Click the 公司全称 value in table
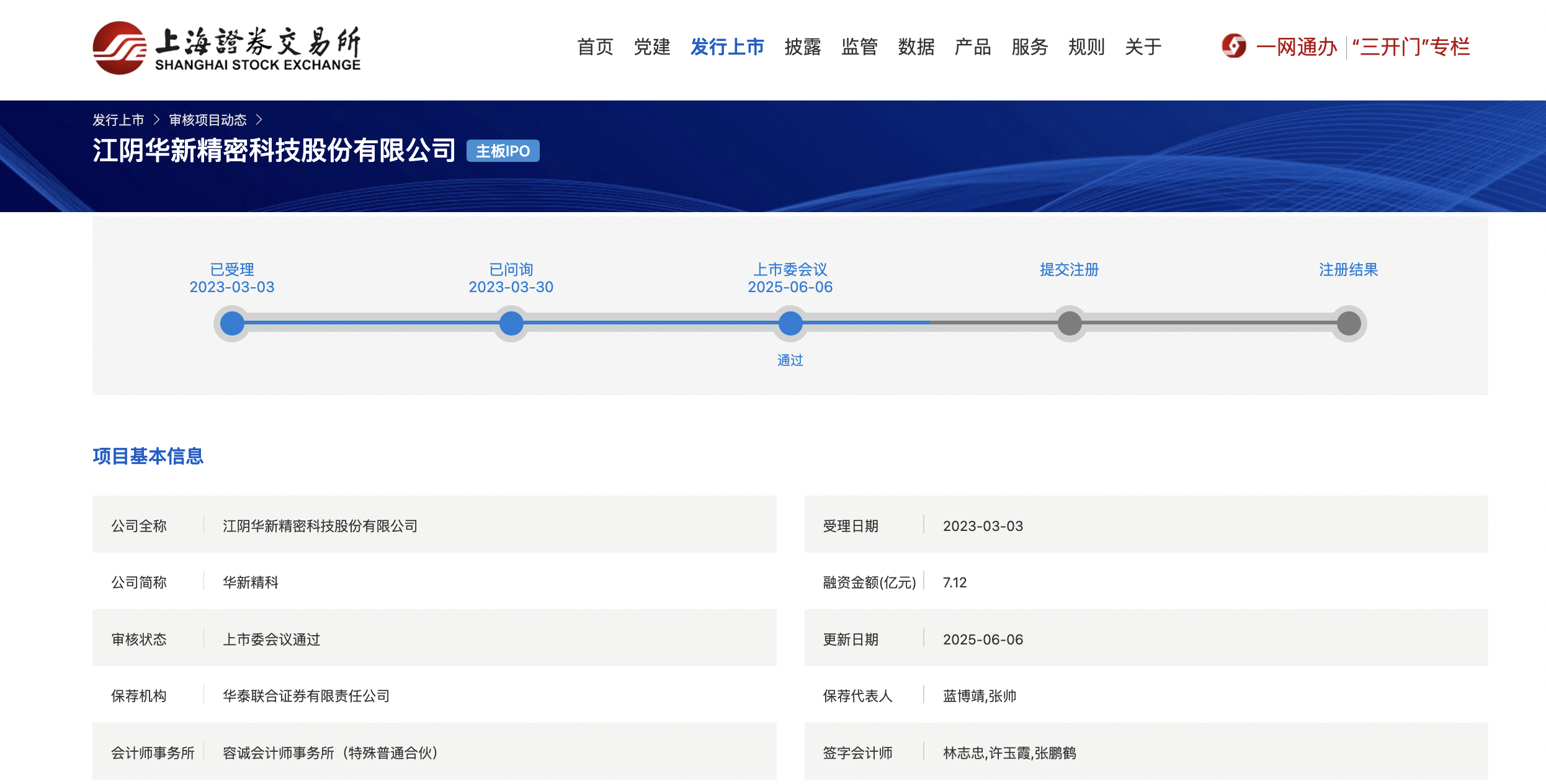Screen dimensions: 1546x784 pyautogui.click(x=320, y=526)
